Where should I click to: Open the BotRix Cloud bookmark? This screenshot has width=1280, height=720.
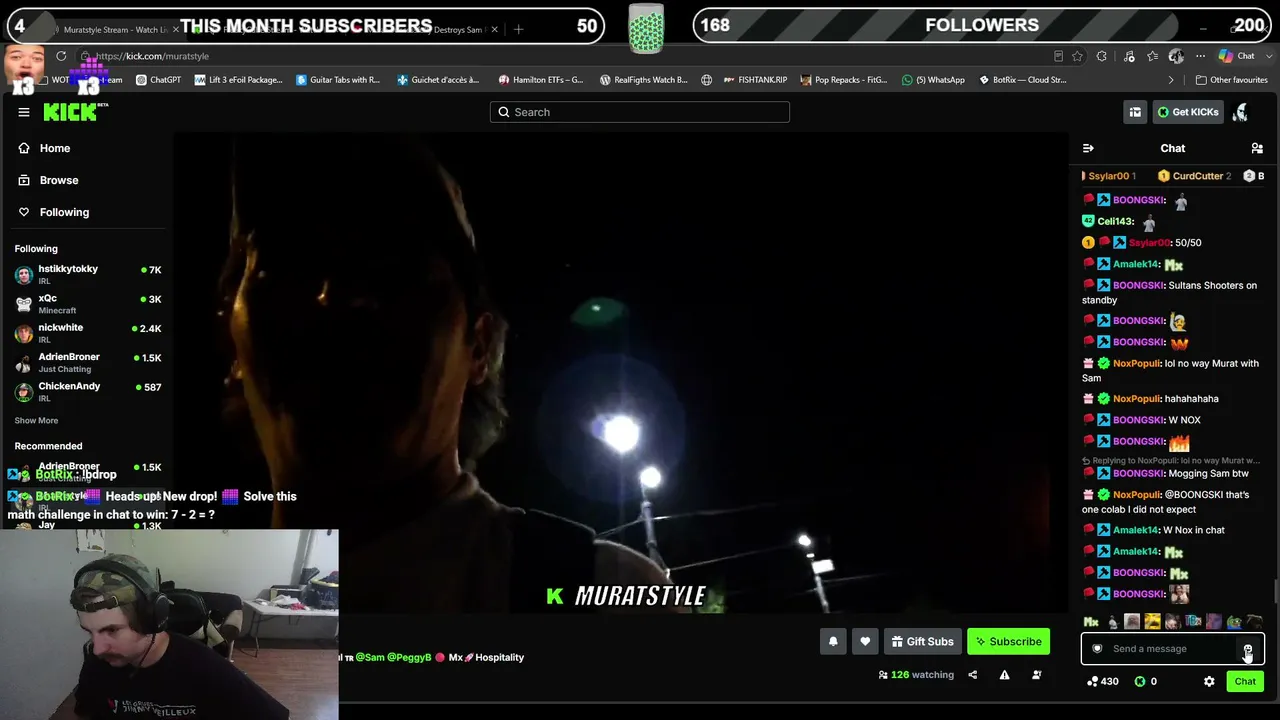[1022, 80]
